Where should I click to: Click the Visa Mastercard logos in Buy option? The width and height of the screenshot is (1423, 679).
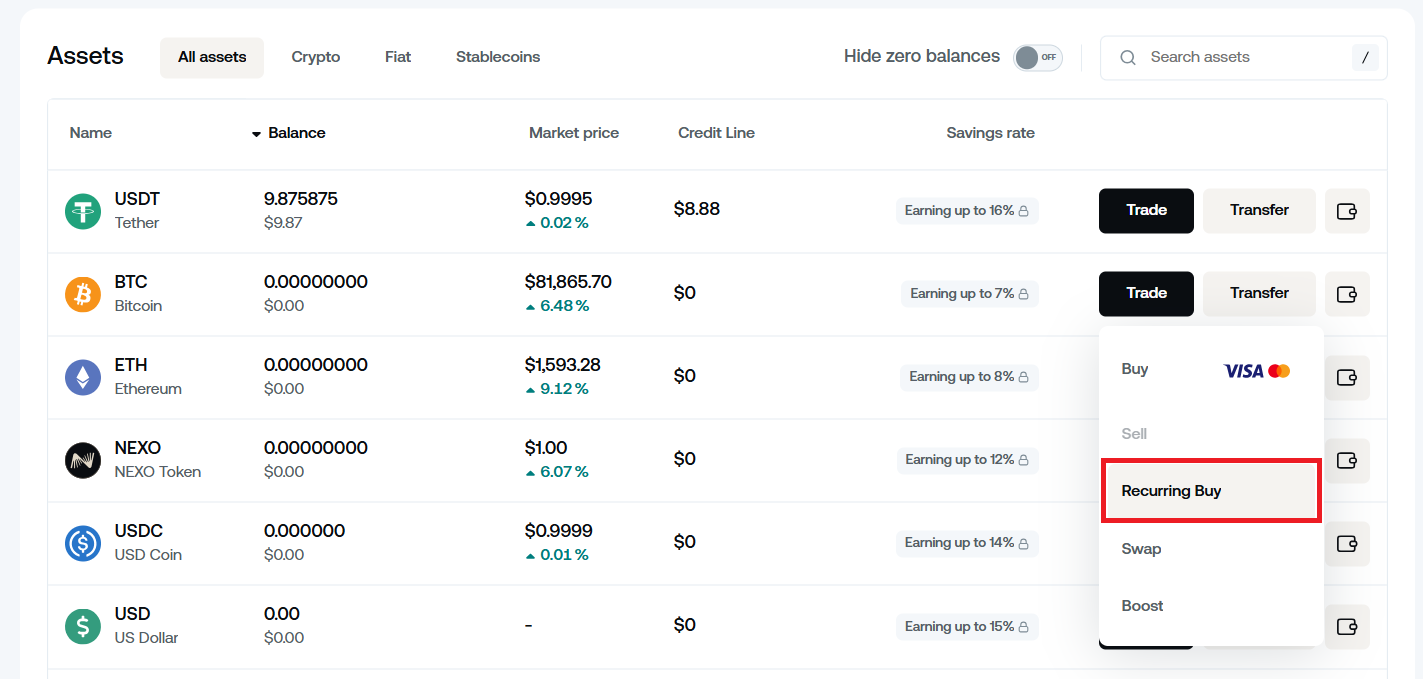pos(1257,371)
